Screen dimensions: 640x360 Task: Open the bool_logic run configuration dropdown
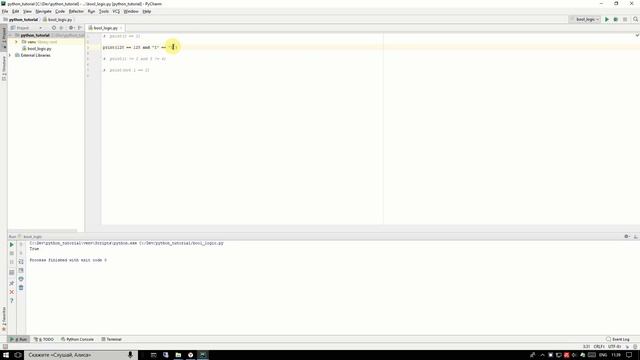pos(585,19)
